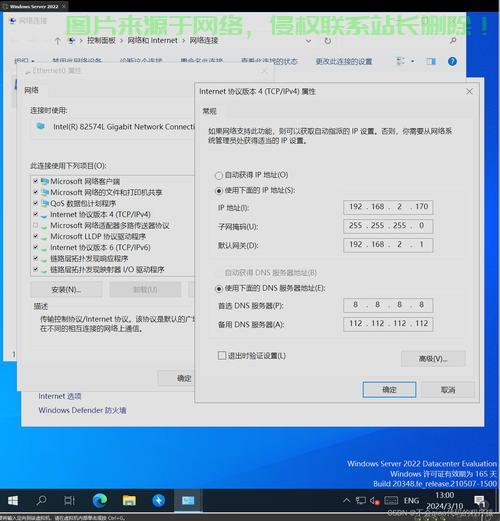Launch Microsoft Edge from taskbar
Image resolution: width=500 pixels, height=521 pixels.
coord(99,500)
